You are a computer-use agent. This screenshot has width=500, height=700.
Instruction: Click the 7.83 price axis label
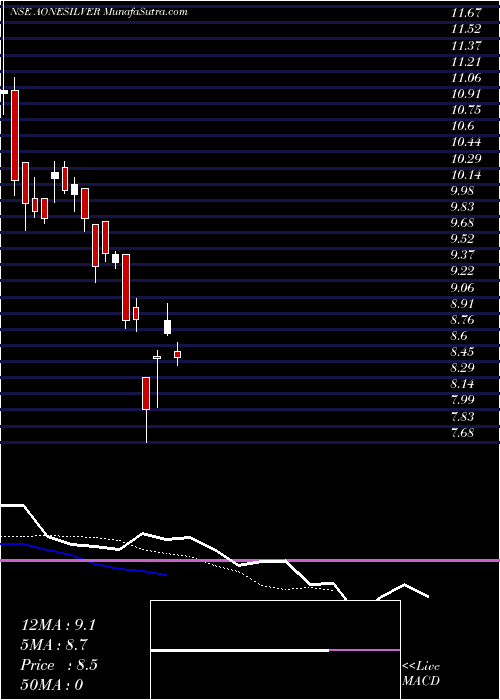[x=463, y=417]
